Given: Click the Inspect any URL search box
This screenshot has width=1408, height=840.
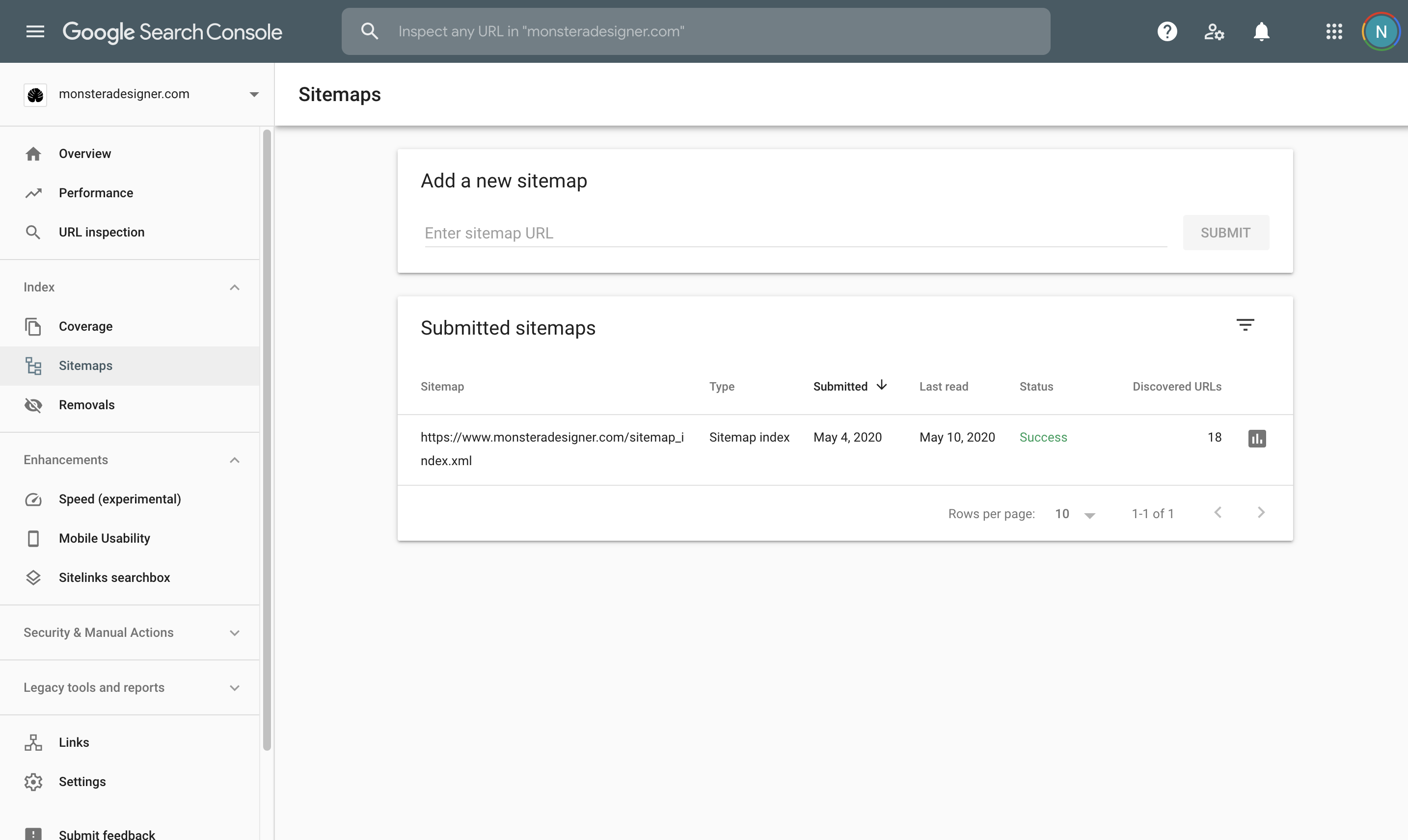Looking at the screenshot, I should (x=696, y=32).
